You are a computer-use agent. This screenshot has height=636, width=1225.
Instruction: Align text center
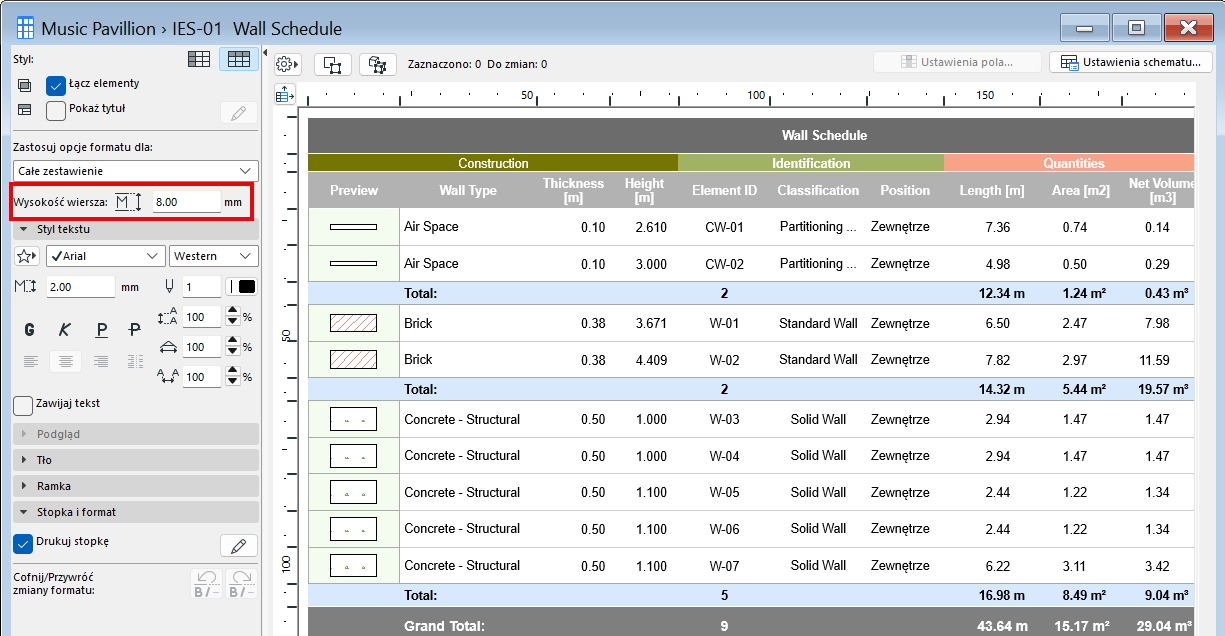tap(66, 361)
